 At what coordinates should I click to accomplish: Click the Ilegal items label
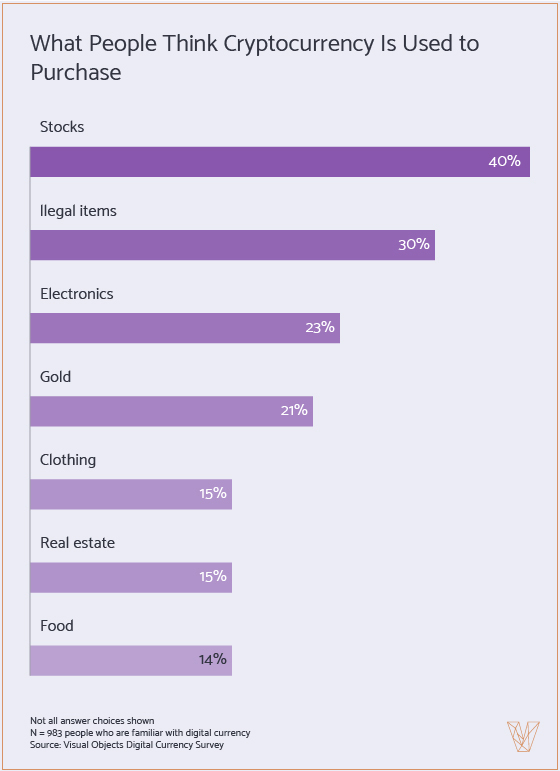pyautogui.click(x=79, y=211)
